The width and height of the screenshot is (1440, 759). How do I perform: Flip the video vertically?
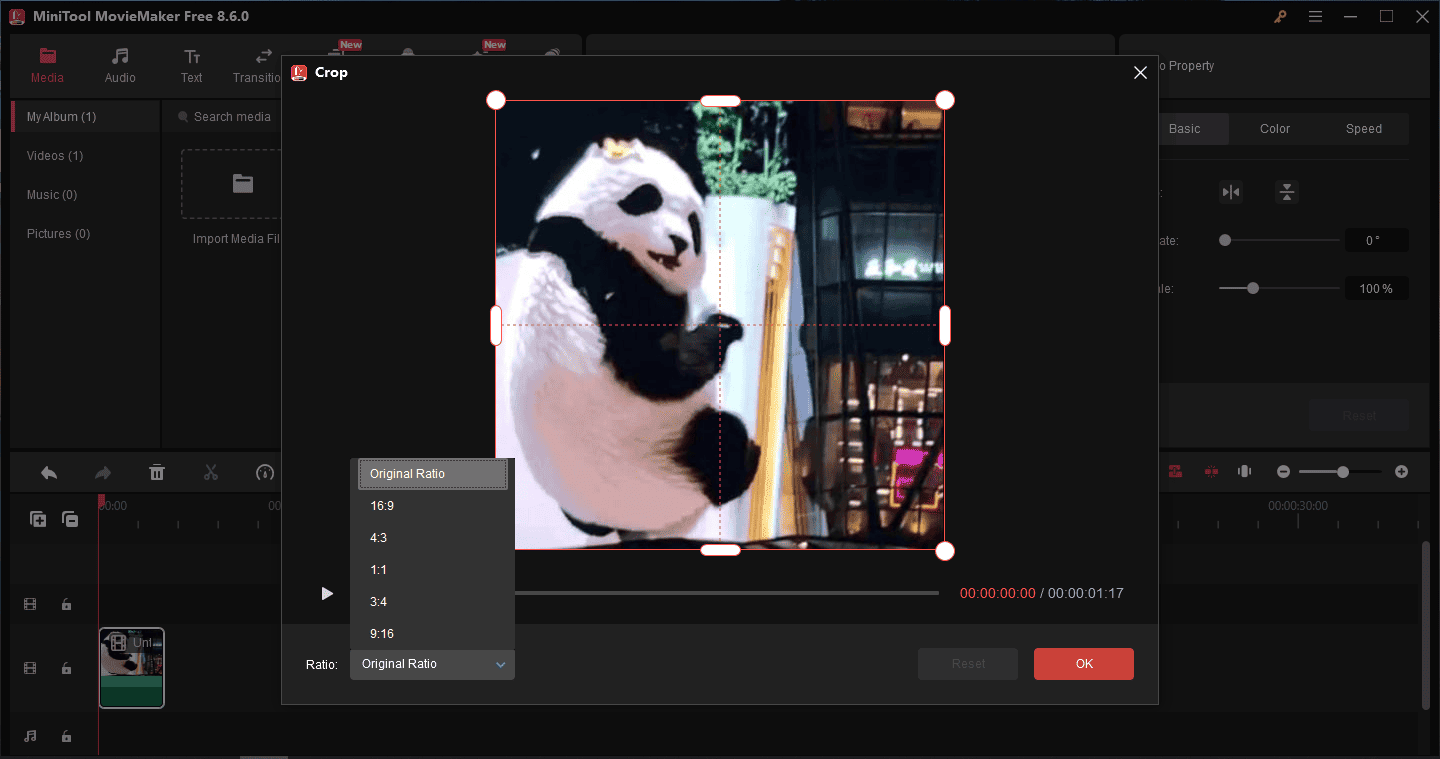pyautogui.click(x=1287, y=192)
